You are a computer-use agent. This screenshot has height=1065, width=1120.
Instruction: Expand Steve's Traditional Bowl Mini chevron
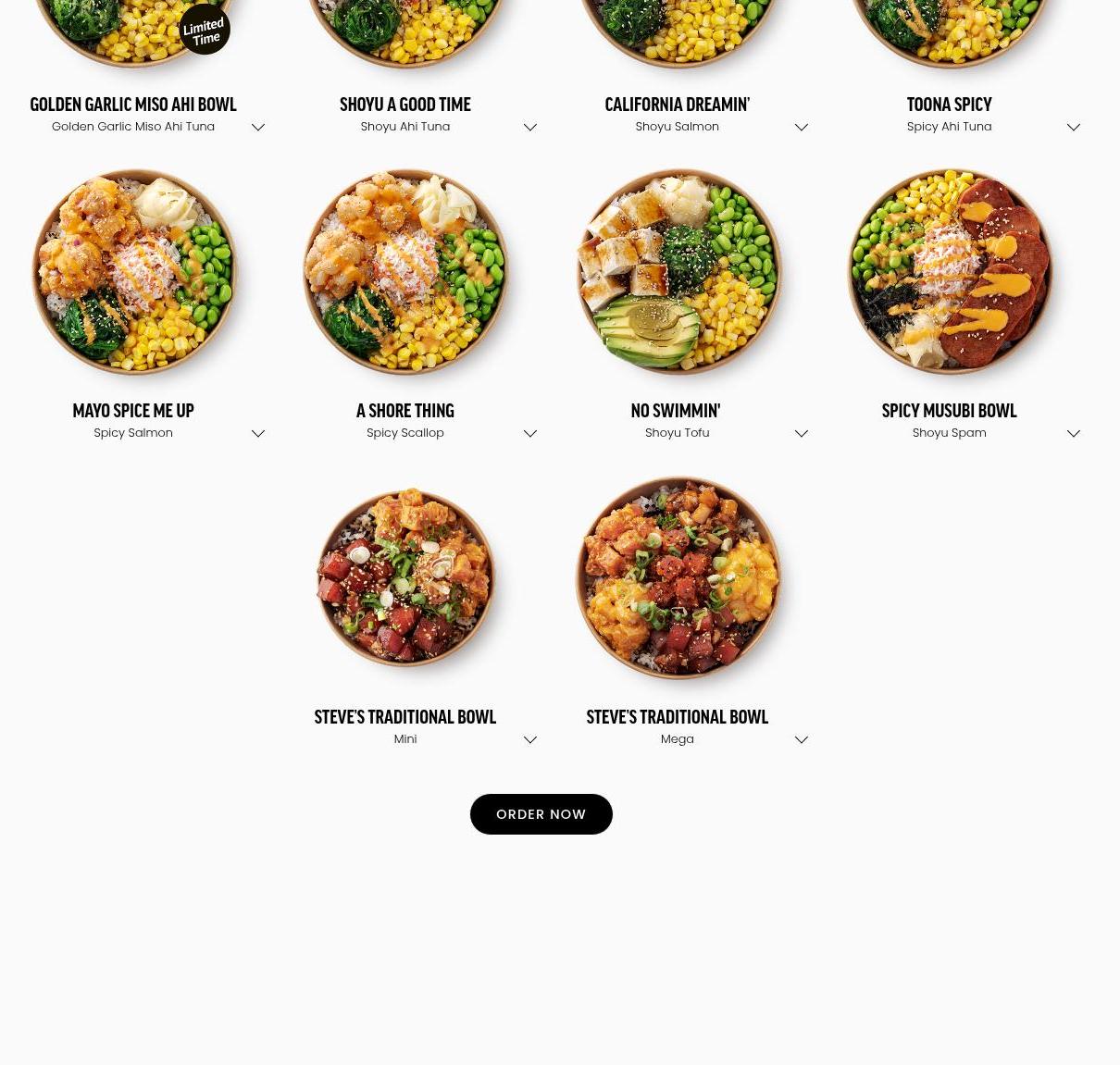[x=530, y=739]
